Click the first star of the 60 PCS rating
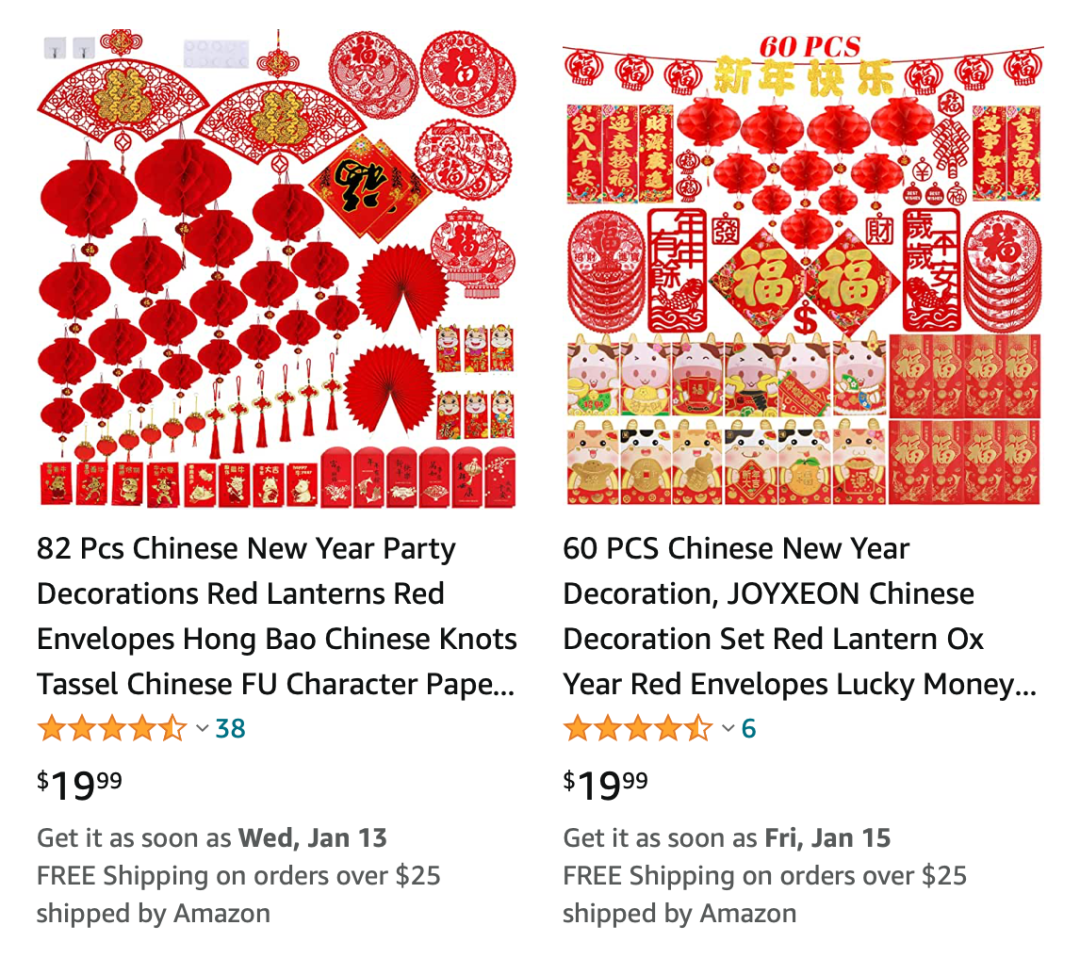 tap(577, 728)
